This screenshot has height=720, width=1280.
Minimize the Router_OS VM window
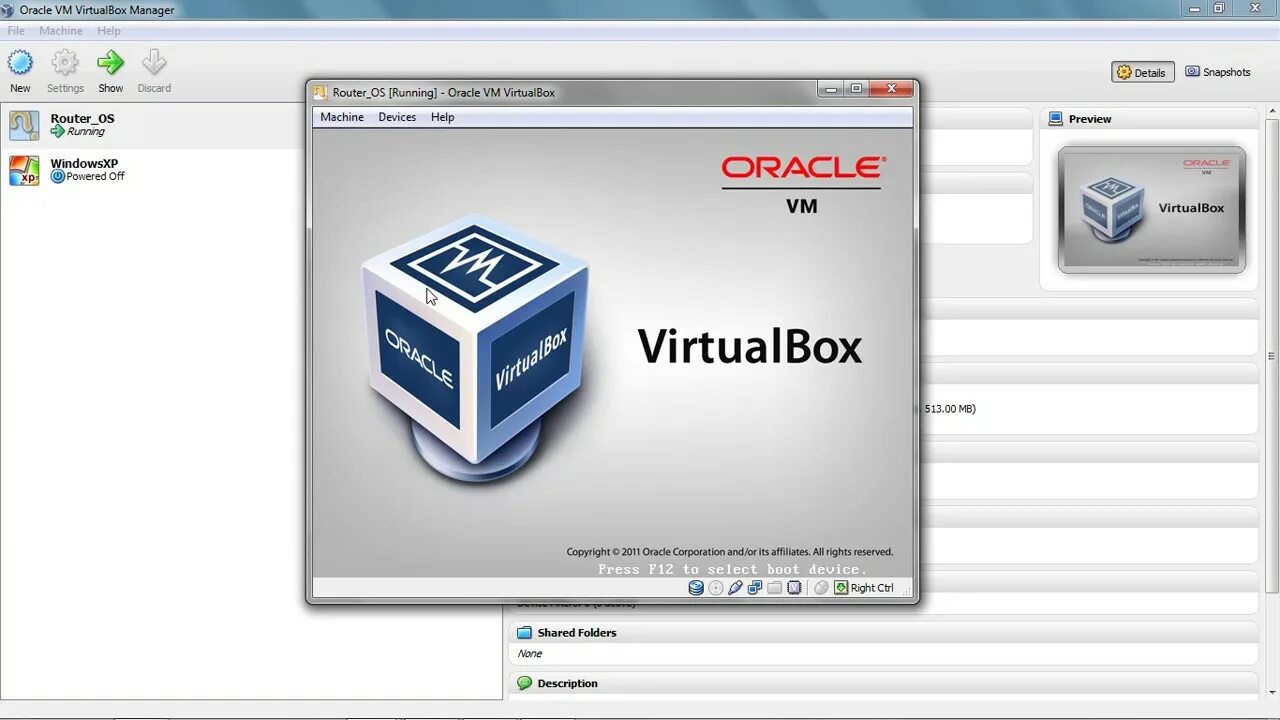[x=831, y=88]
